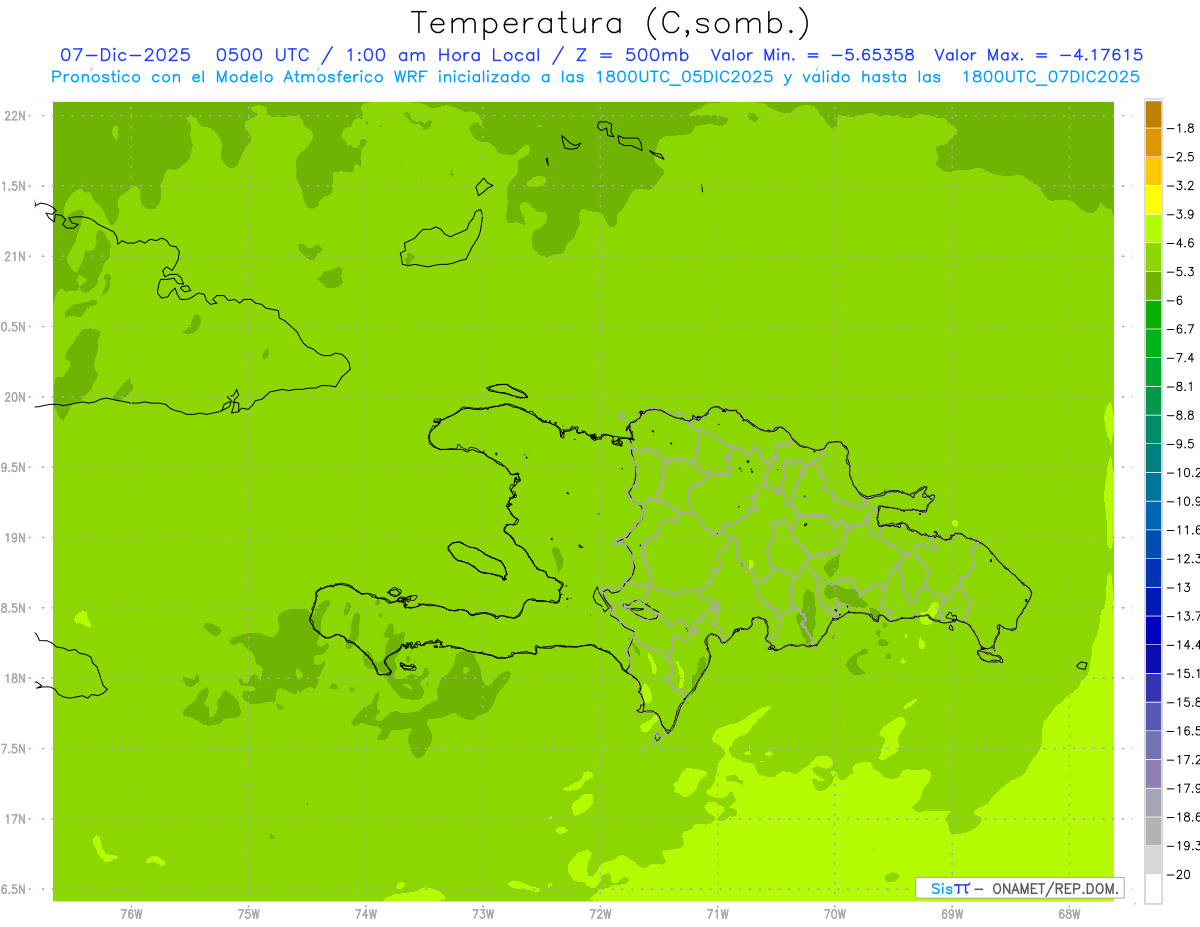The height and width of the screenshot is (927, 1200).
Task: Click the '-3.9' colorbar value
Action: point(1183,214)
